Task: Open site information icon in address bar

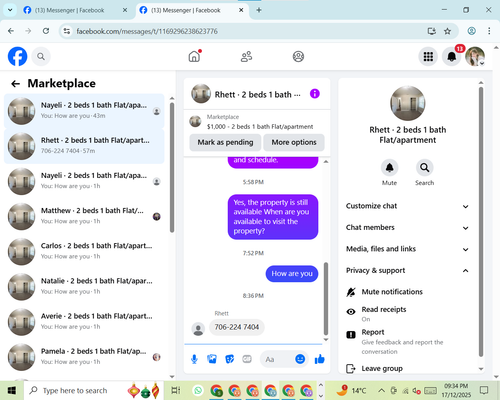Action: coord(67,31)
